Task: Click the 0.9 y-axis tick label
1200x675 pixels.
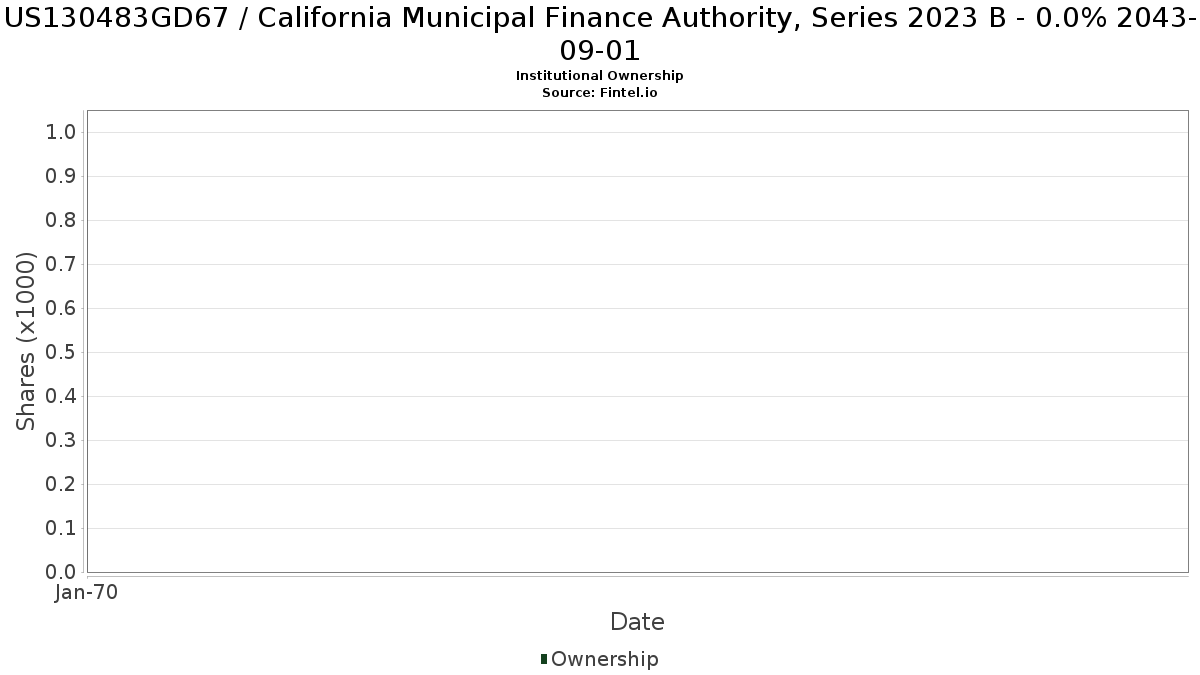Action: [x=61, y=176]
